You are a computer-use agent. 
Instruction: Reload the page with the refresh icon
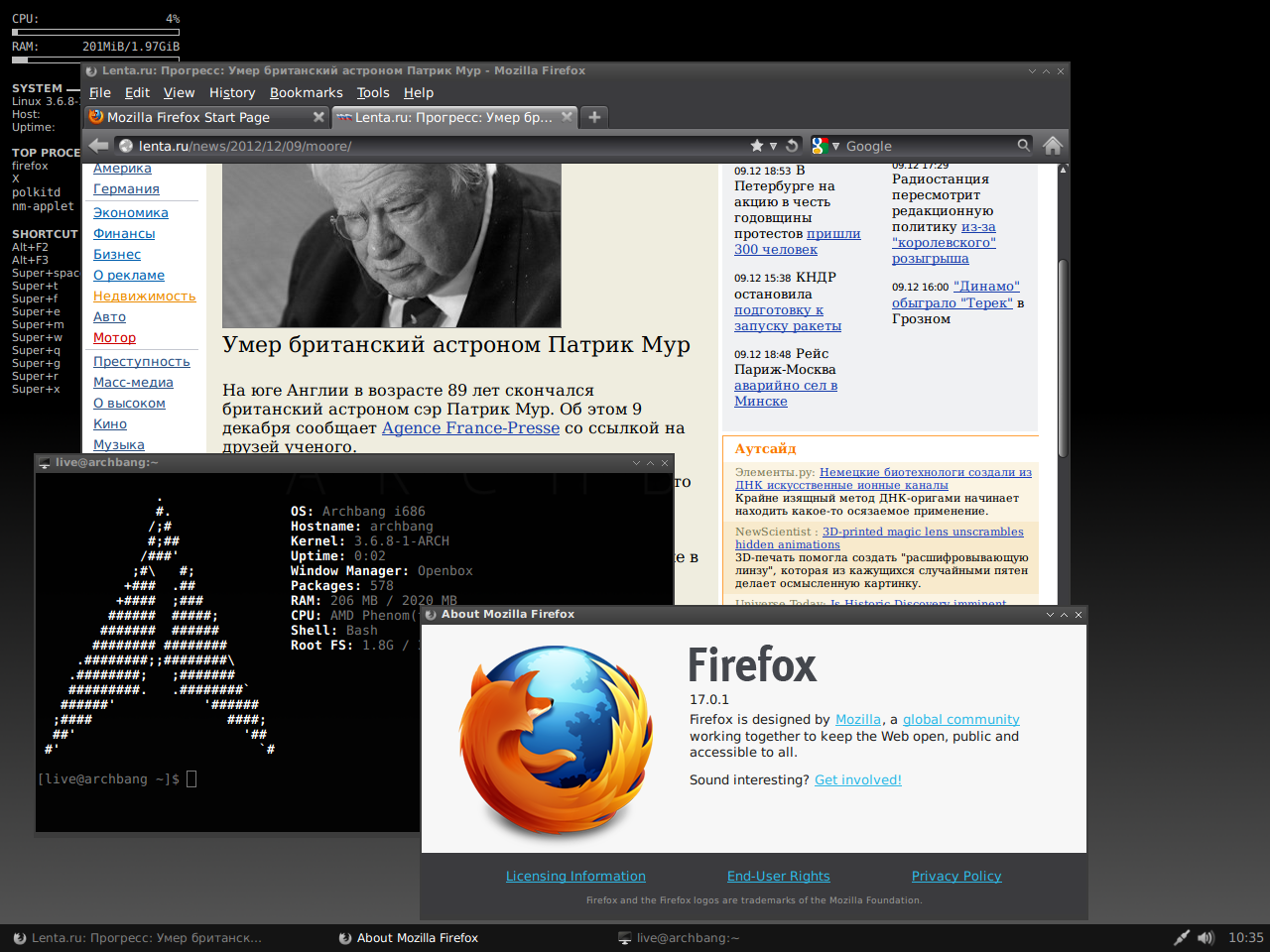pos(792,146)
